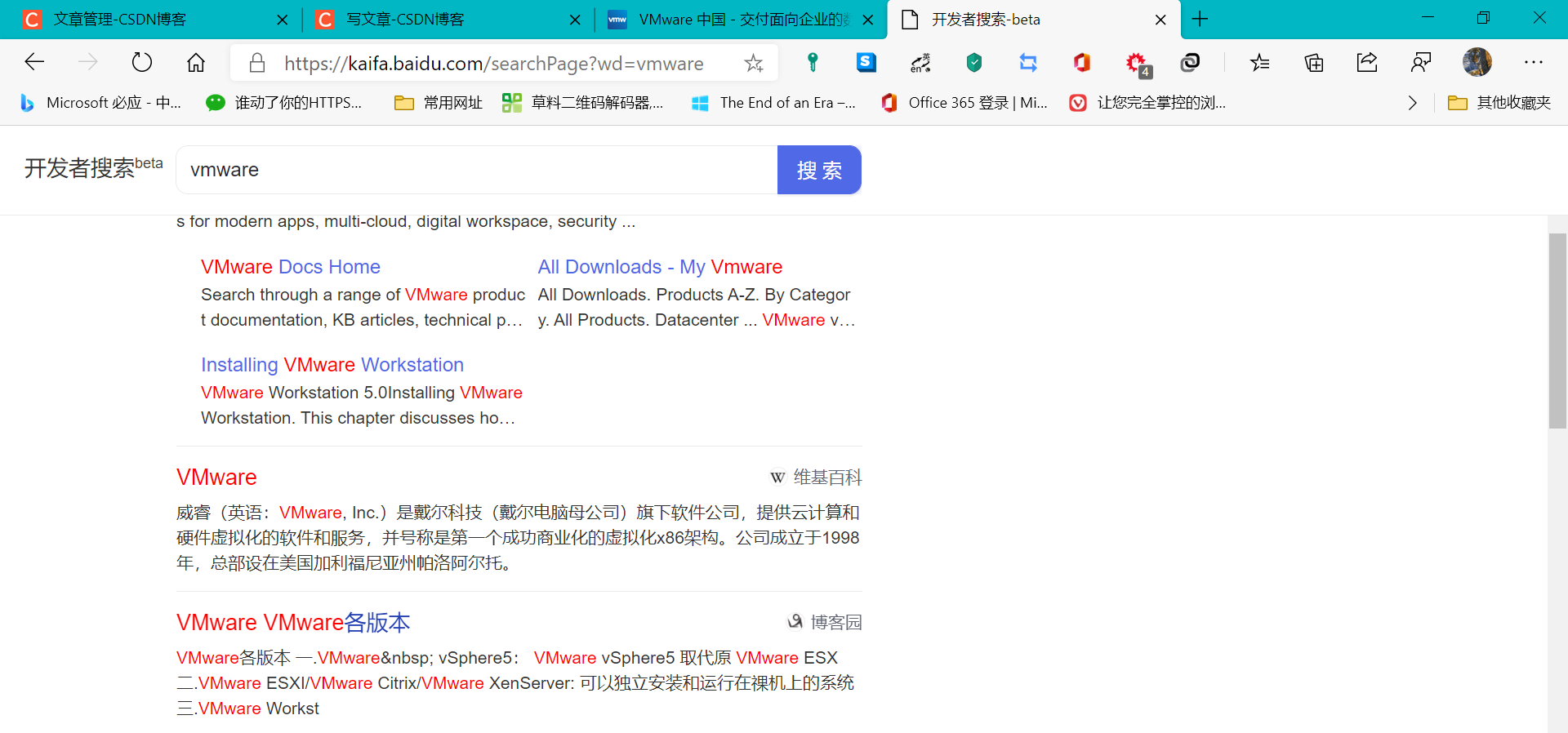Add this page to favorites star

(753, 63)
